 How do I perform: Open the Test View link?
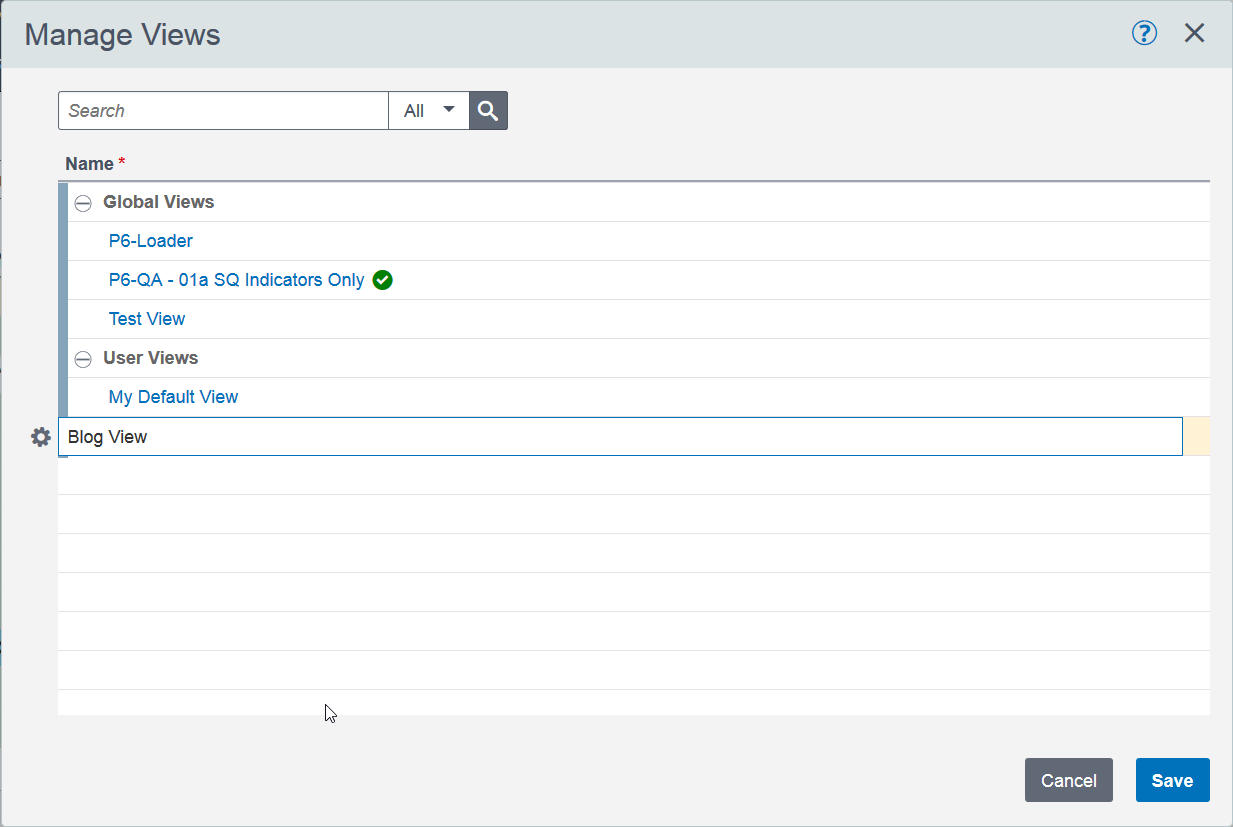point(147,319)
